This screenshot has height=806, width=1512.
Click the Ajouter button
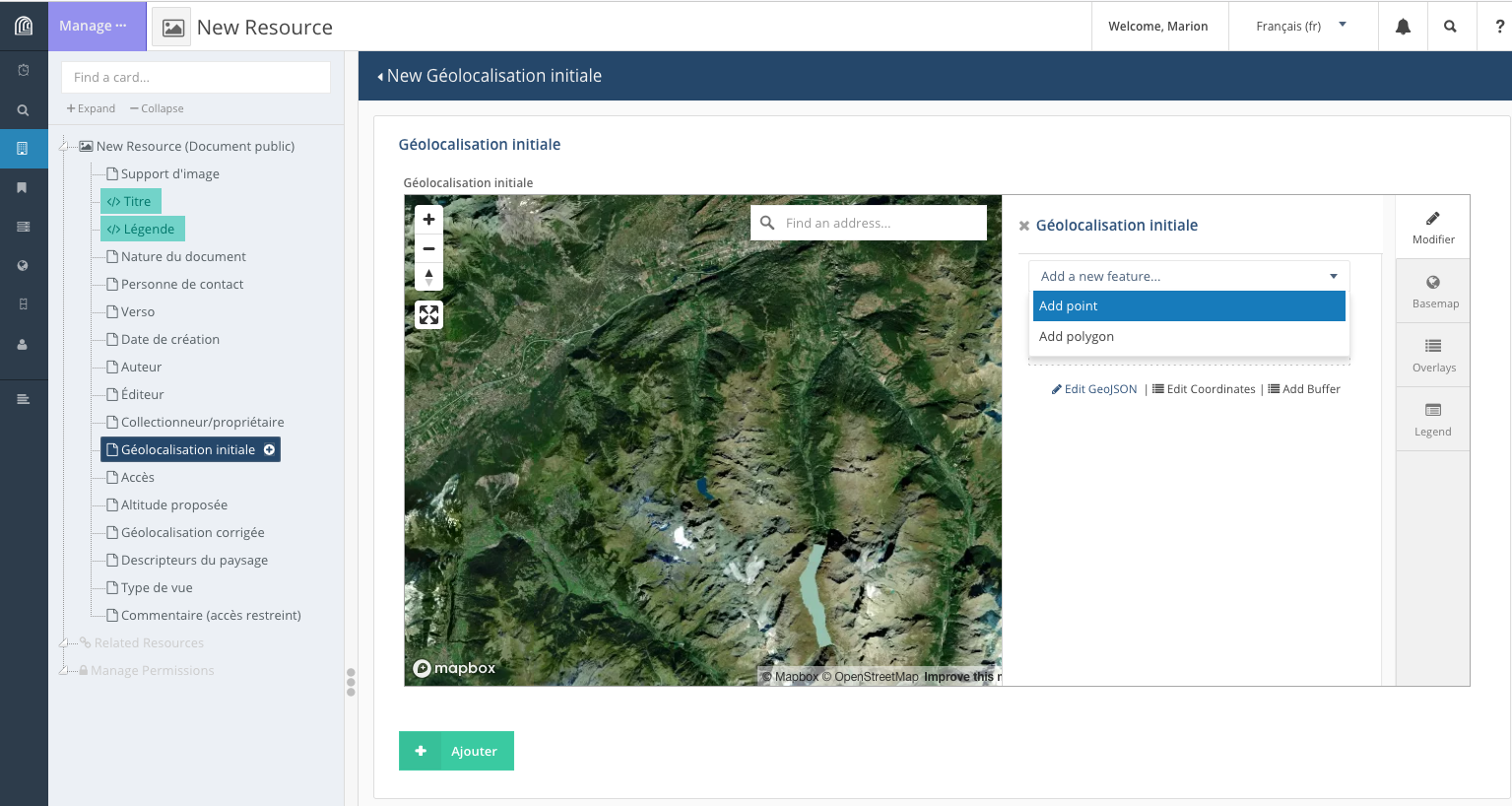[456, 751]
